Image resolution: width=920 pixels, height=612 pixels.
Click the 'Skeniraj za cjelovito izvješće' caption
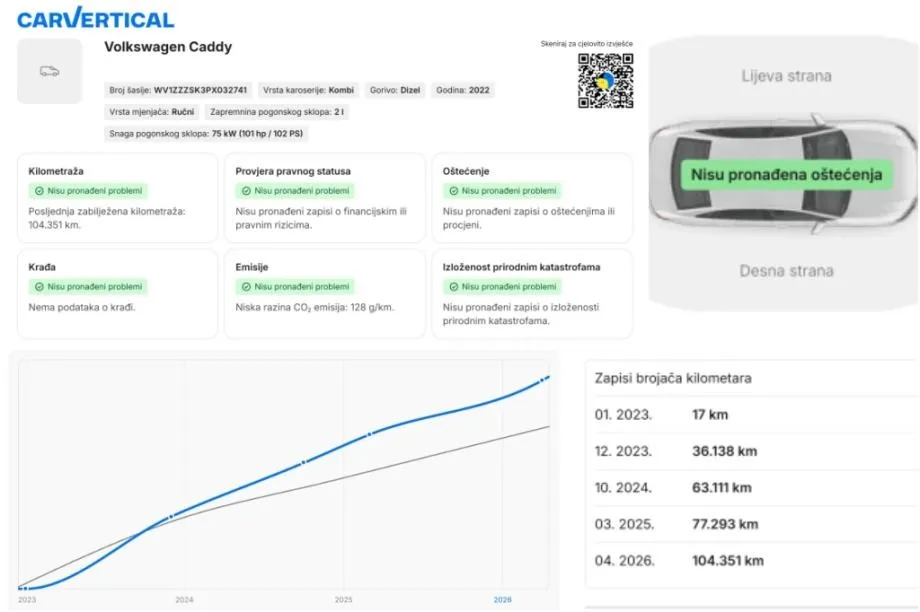tap(587, 44)
